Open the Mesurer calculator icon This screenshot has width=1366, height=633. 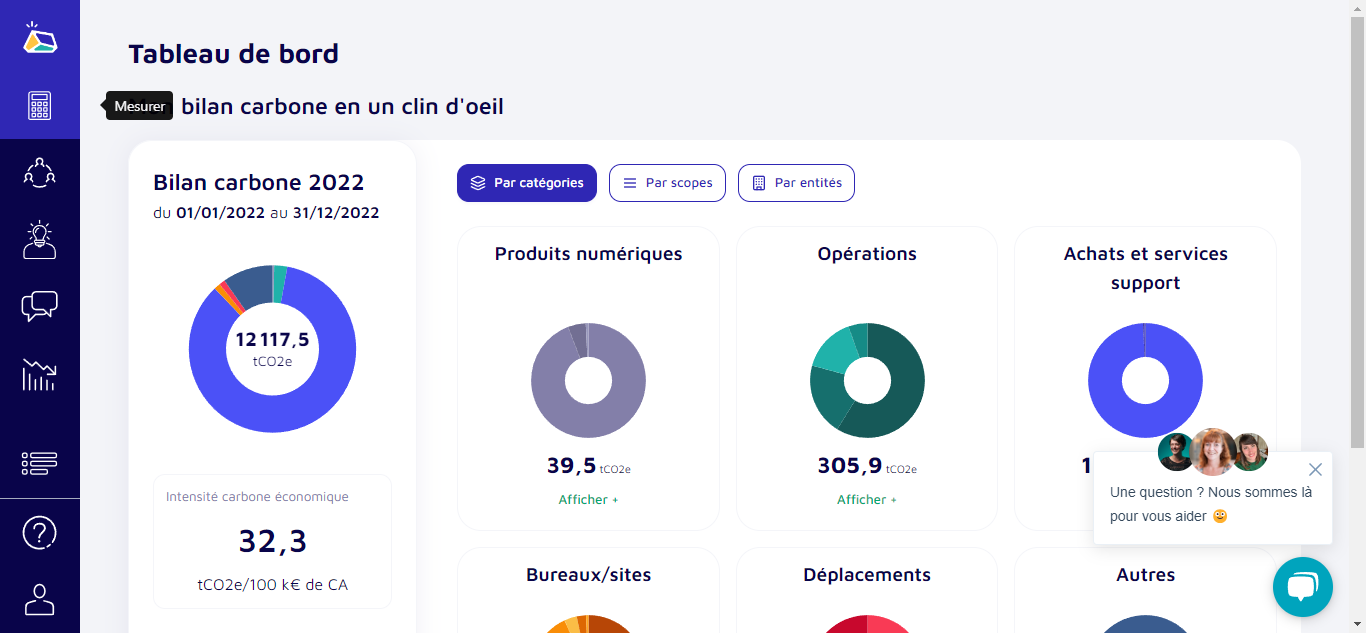[x=39, y=105]
